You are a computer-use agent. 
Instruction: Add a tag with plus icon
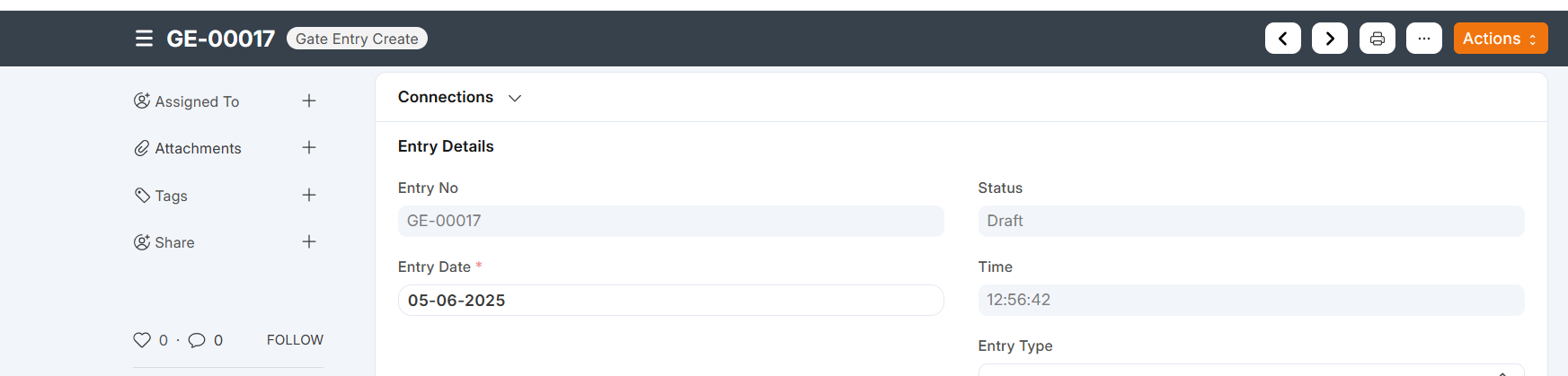pos(309,196)
